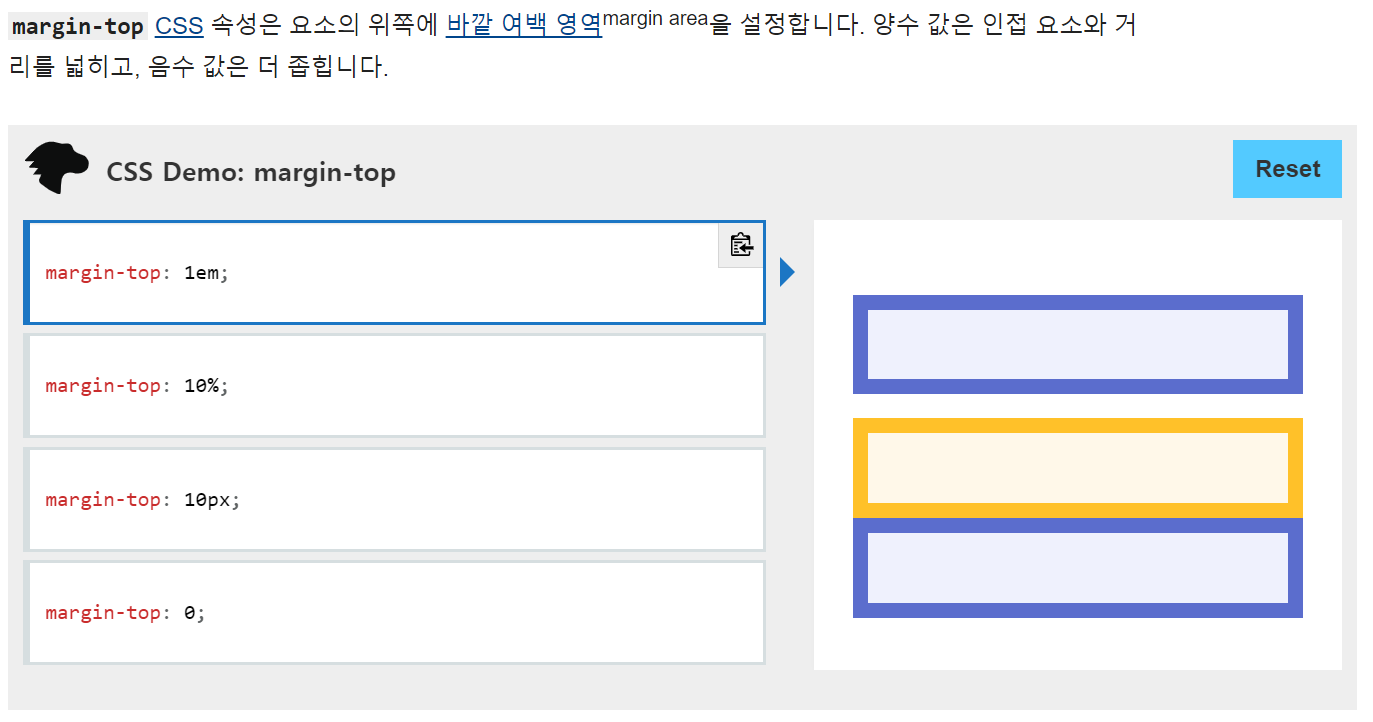Select the margin-top: 0 example
Screen dimensions: 1373x722
(x=395, y=613)
